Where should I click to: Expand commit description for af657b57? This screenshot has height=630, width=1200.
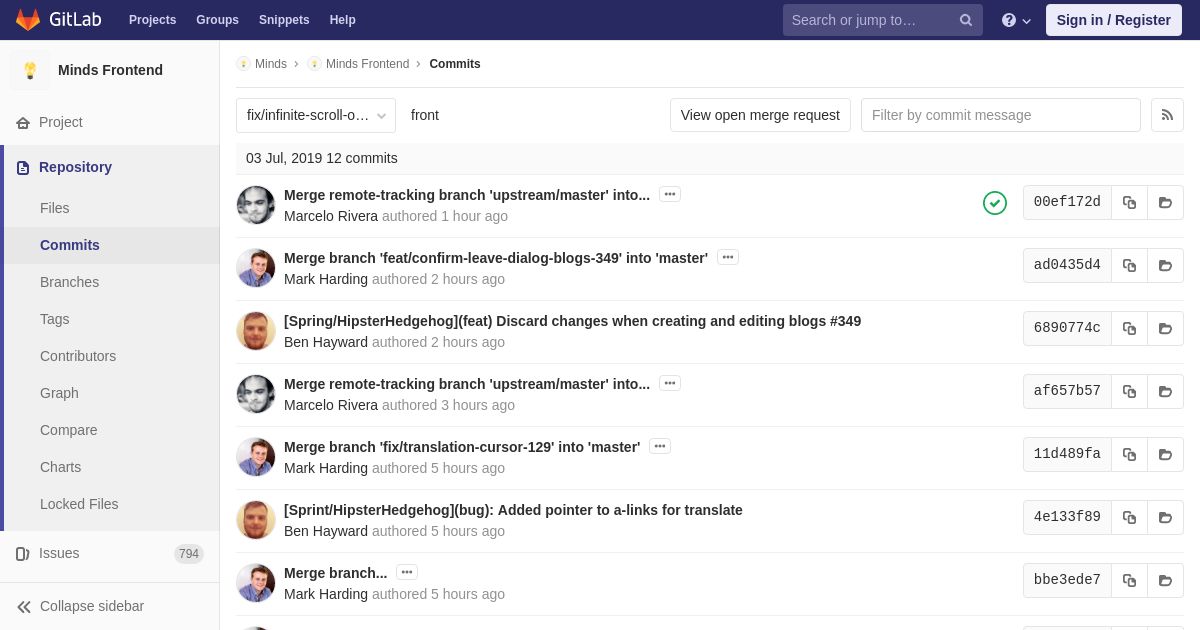tap(670, 383)
